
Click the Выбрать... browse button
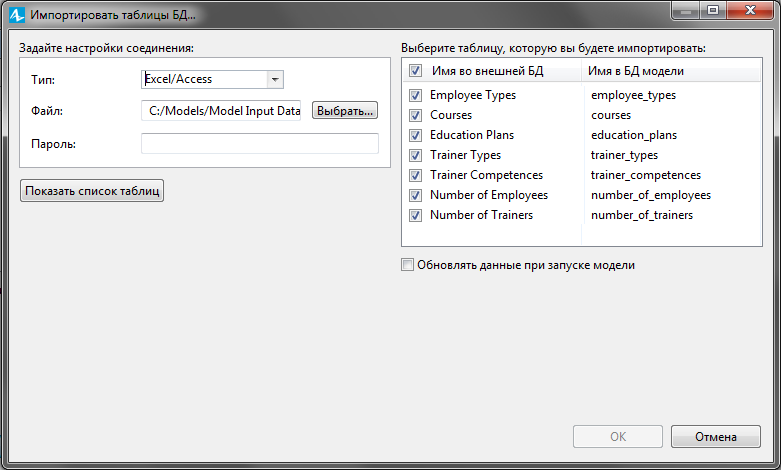click(x=345, y=111)
